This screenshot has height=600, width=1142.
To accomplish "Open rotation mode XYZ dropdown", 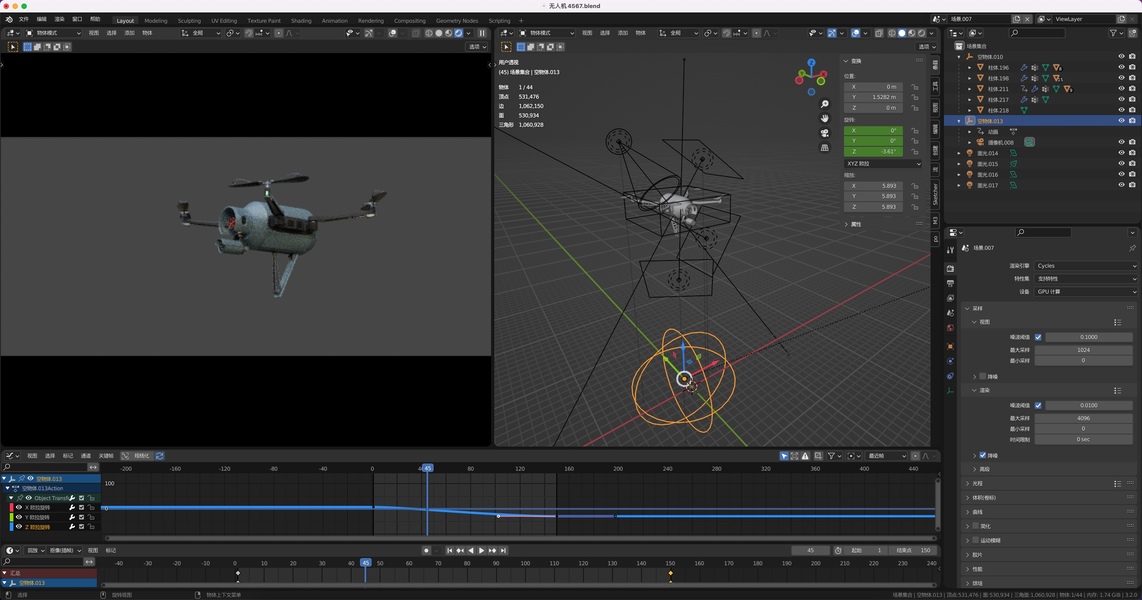I will tap(883, 164).
